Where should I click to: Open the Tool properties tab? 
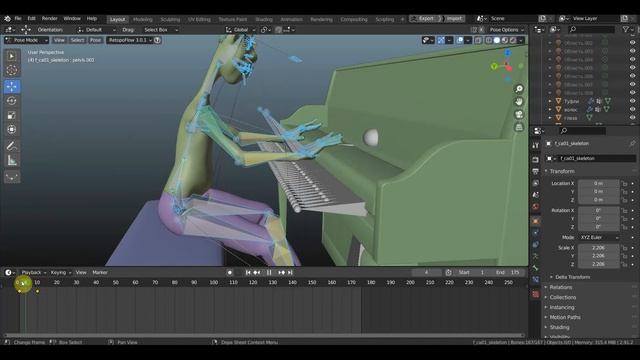[536, 146]
